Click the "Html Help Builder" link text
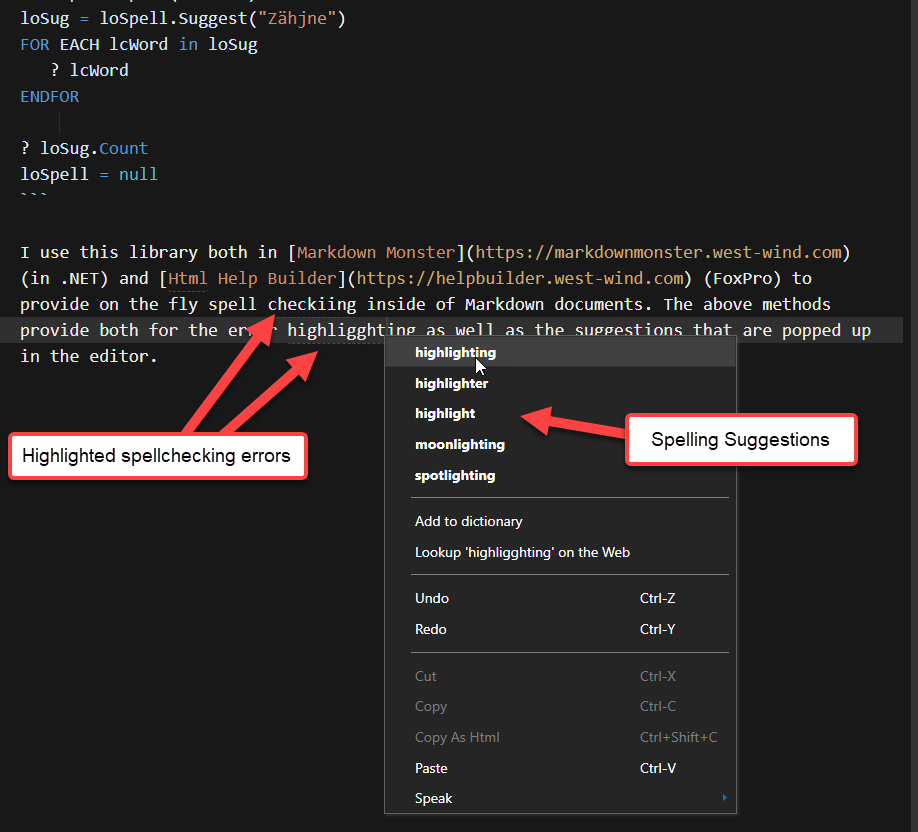This screenshot has width=918, height=832. pos(252,278)
